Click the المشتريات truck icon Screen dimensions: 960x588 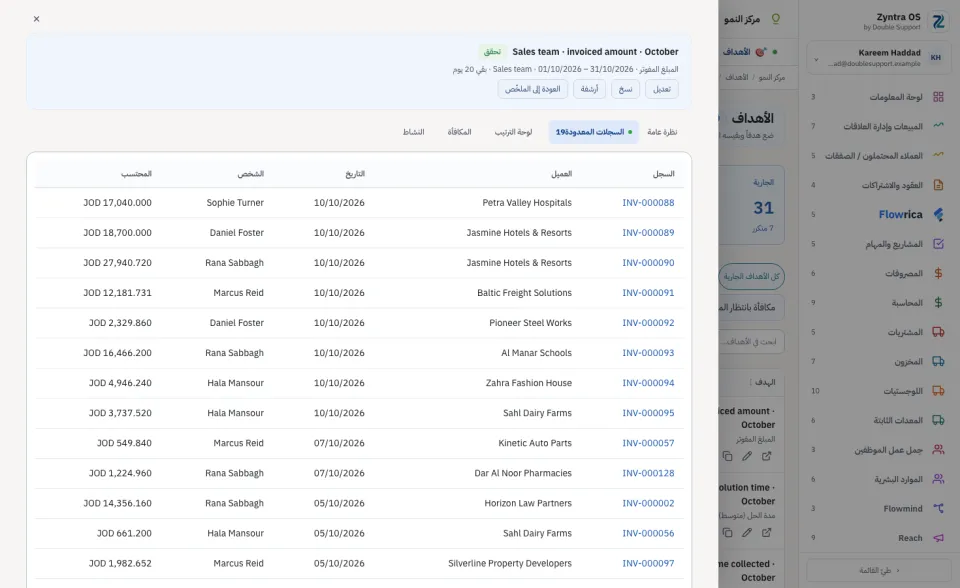[x=938, y=332]
